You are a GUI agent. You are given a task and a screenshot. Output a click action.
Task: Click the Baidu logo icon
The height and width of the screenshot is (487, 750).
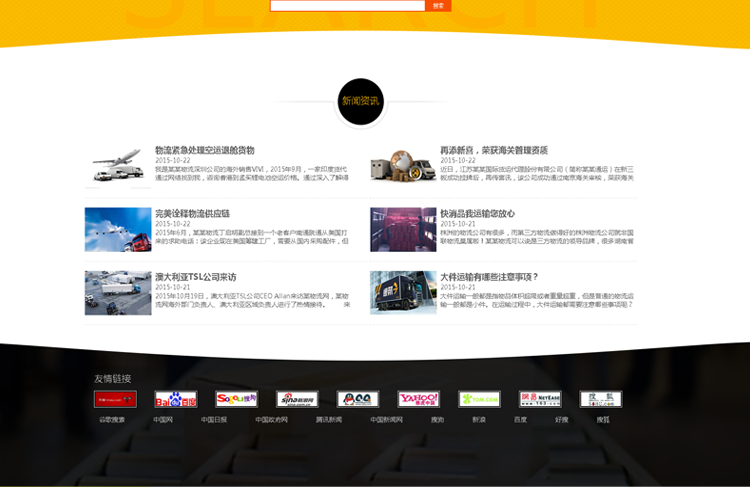(x=176, y=399)
